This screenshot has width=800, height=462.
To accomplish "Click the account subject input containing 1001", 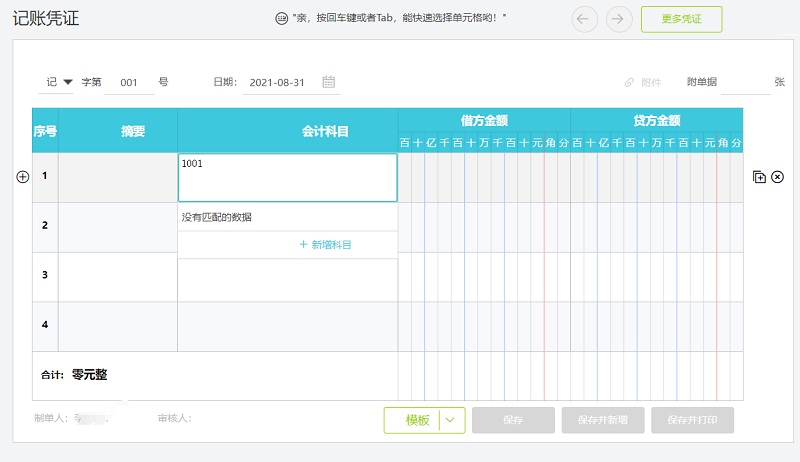I will click(287, 178).
